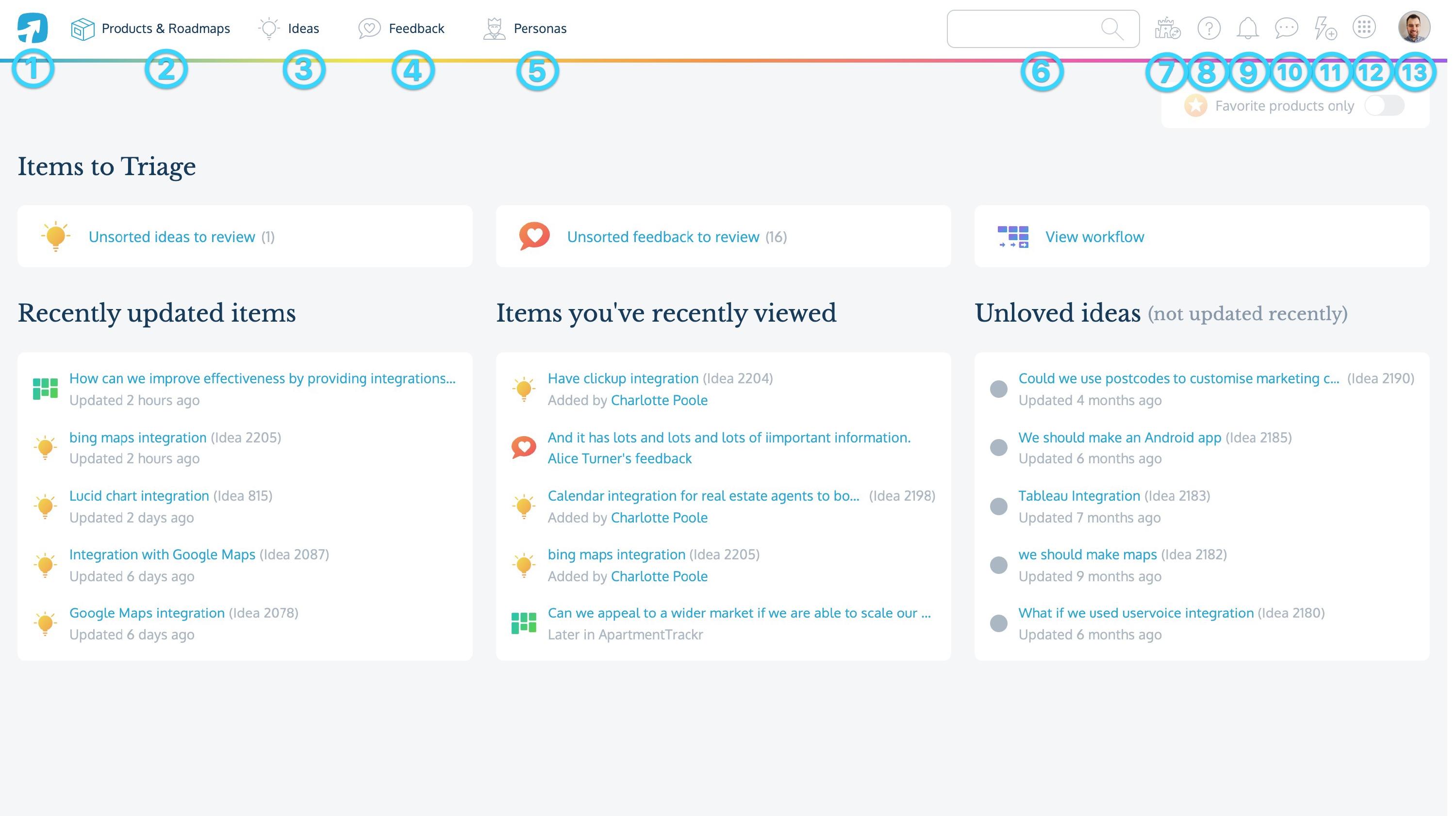Open the ProdPad home logo icon
This screenshot has width=1456, height=816.
pyautogui.click(x=32, y=27)
